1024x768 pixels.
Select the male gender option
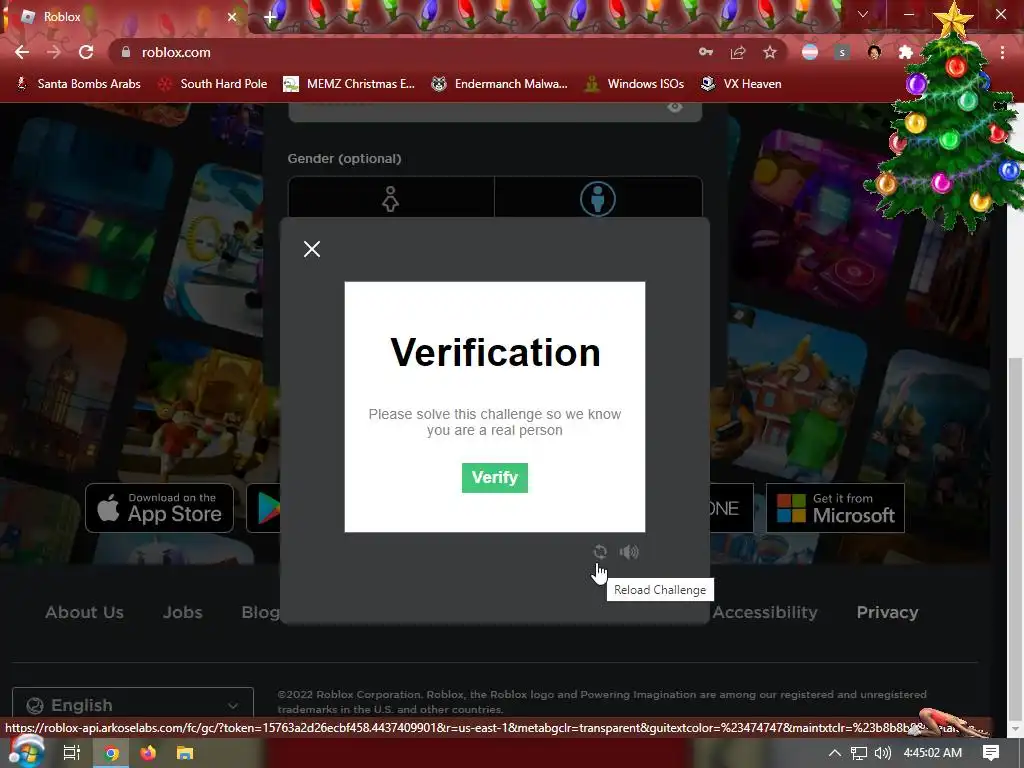(x=598, y=199)
